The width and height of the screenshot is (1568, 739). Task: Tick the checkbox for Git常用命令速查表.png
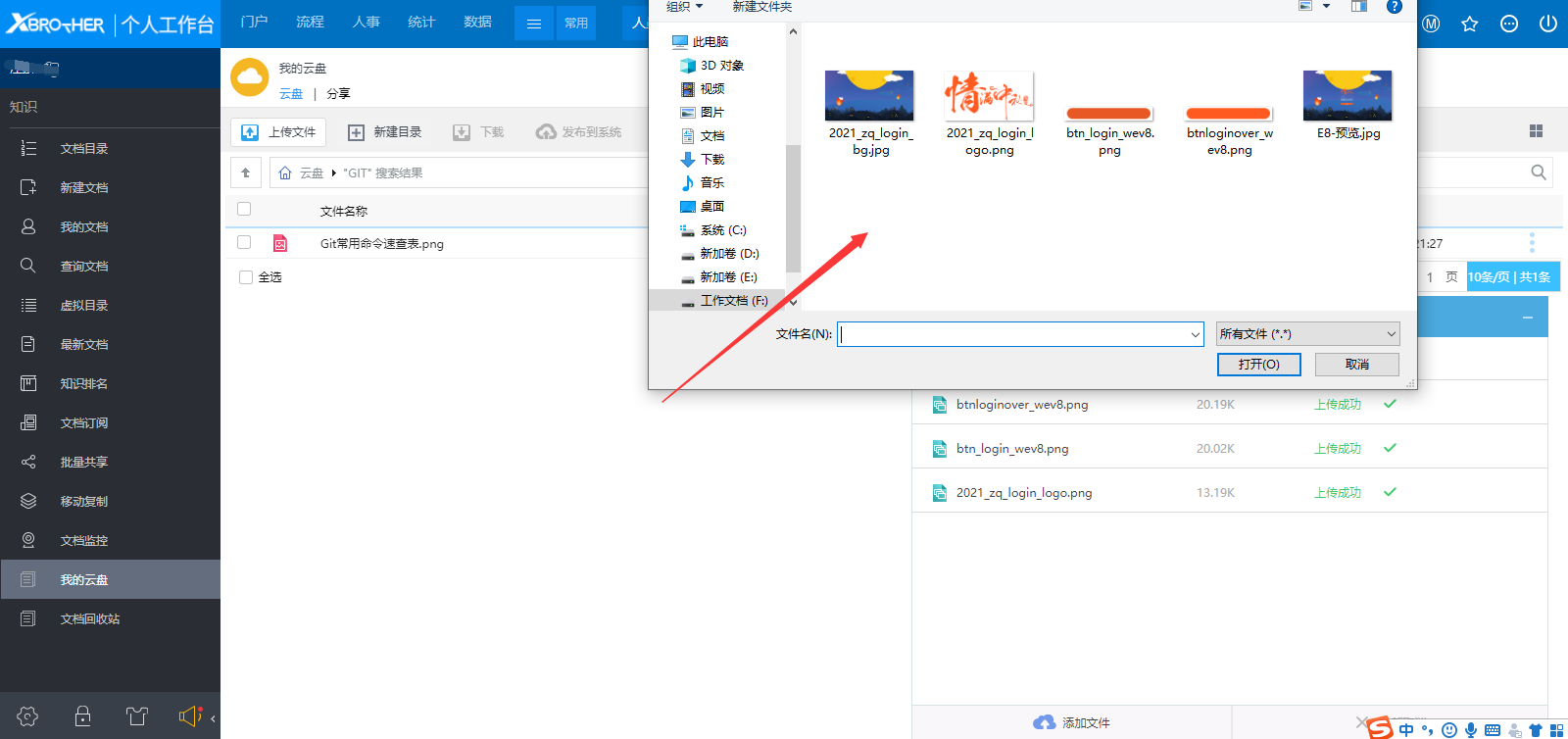point(244,242)
